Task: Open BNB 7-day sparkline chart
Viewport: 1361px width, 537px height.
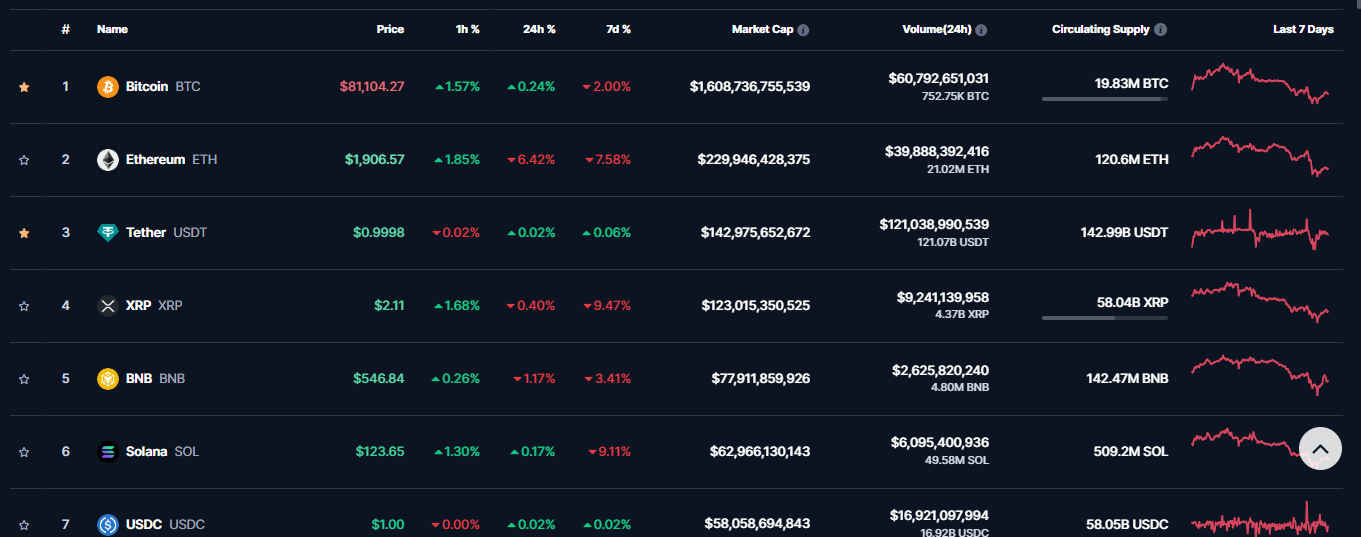Action: (1260, 375)
